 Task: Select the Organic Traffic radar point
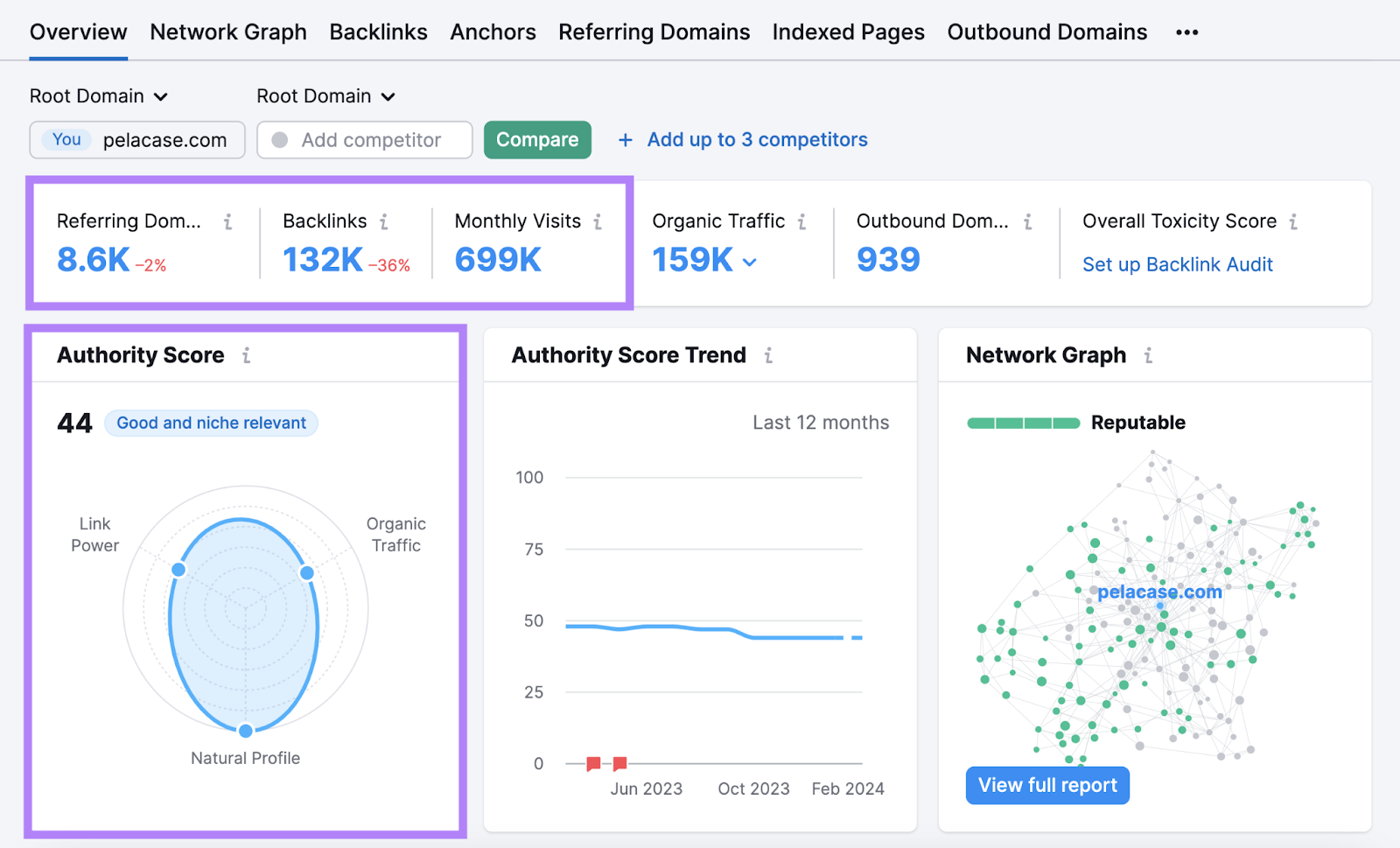[x=307, y=573]
